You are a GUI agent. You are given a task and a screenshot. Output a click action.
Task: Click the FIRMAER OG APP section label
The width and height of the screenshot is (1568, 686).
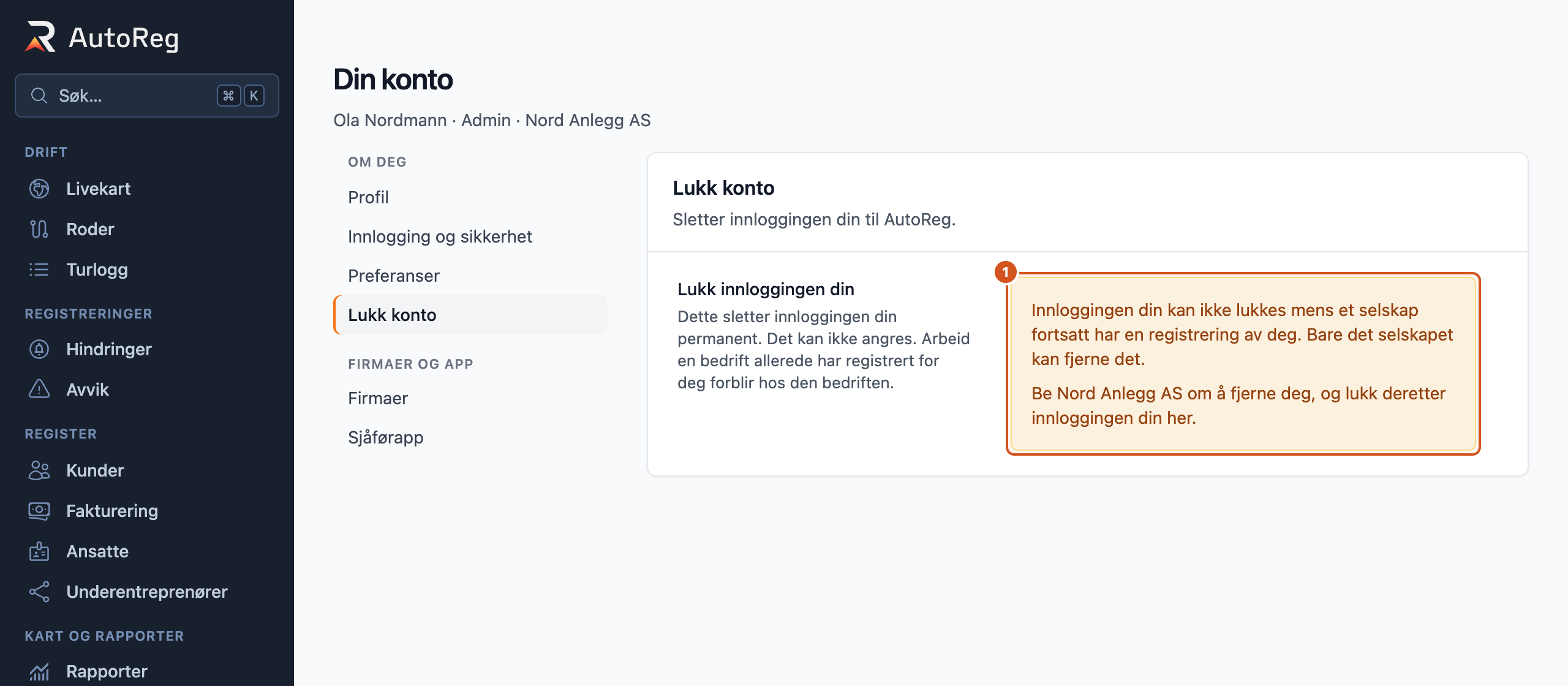(410, 364)
